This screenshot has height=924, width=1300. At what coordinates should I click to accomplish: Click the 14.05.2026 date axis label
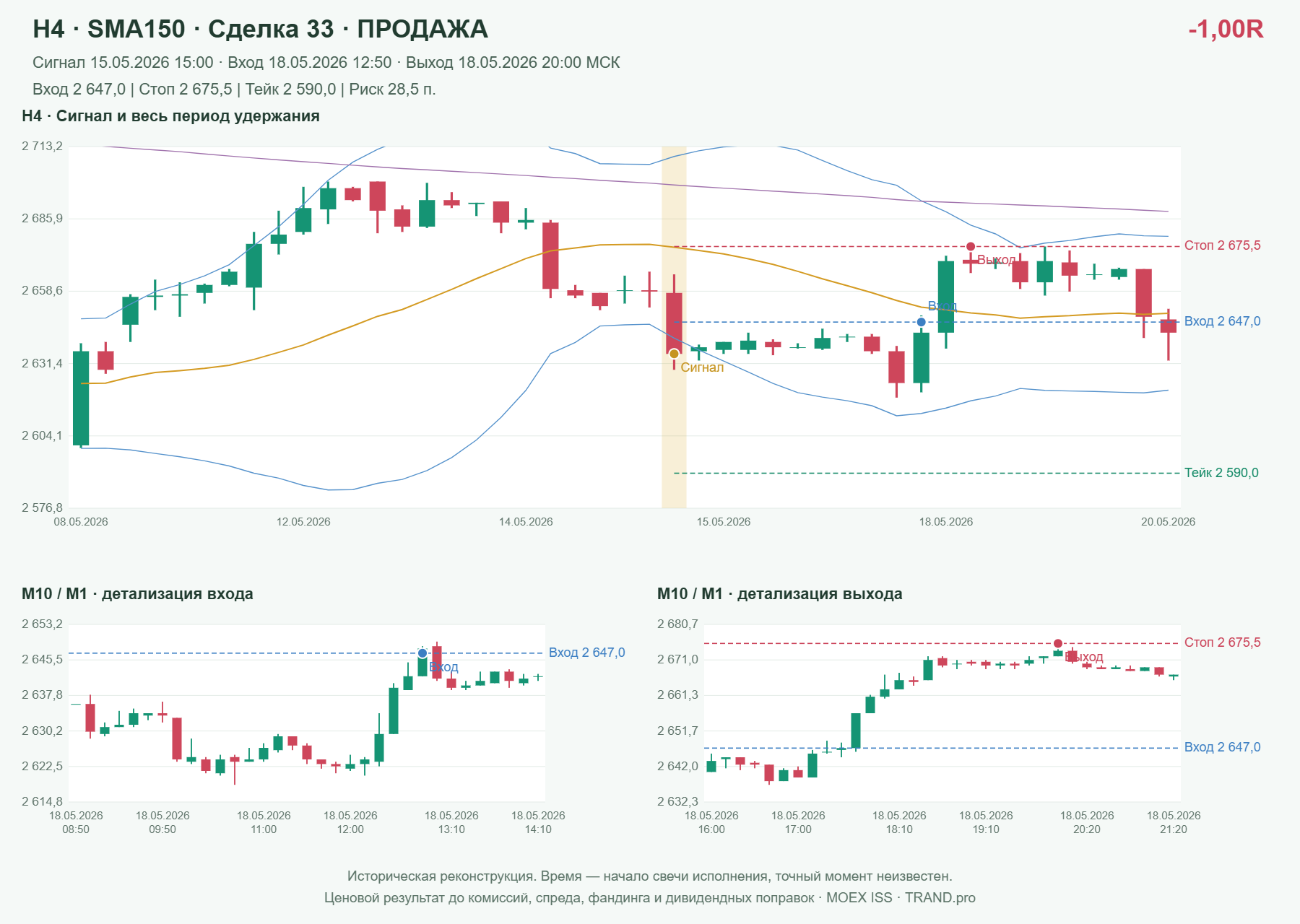tap(526, 522)
